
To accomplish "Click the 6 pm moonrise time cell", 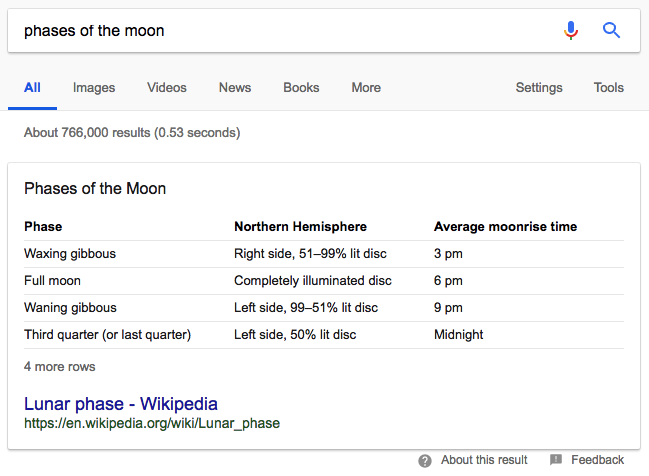I will pyautogui.click(x=448, y=281).
